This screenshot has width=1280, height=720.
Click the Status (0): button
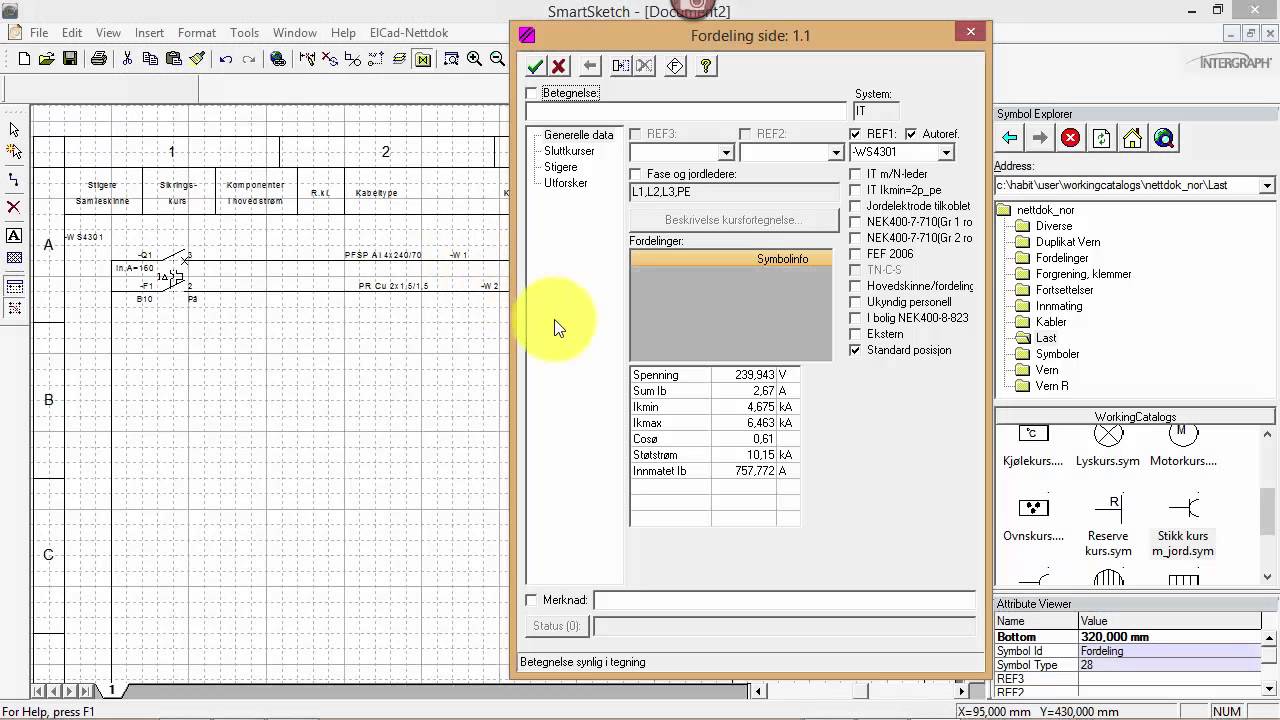[x=556, y=626]
